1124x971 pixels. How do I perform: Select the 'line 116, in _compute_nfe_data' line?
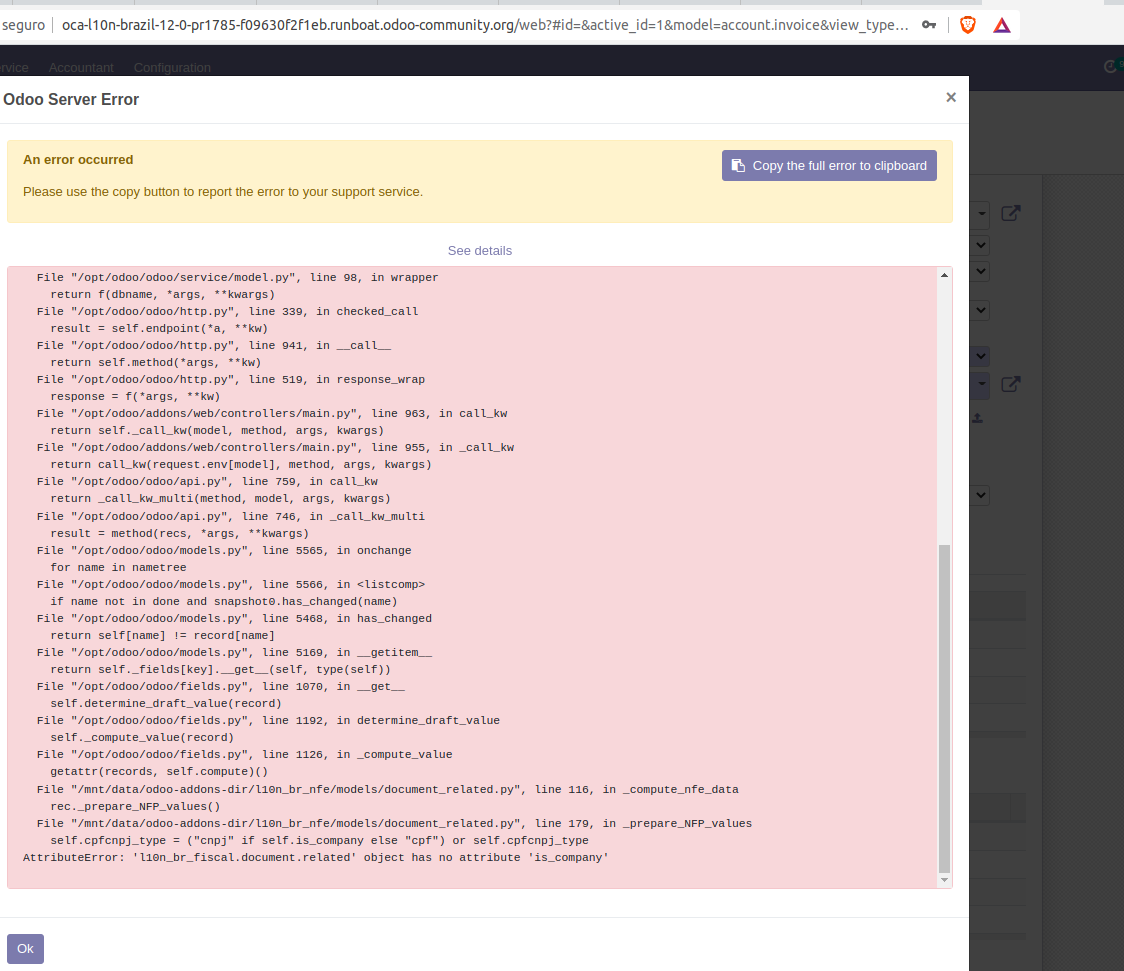point(388,790)
